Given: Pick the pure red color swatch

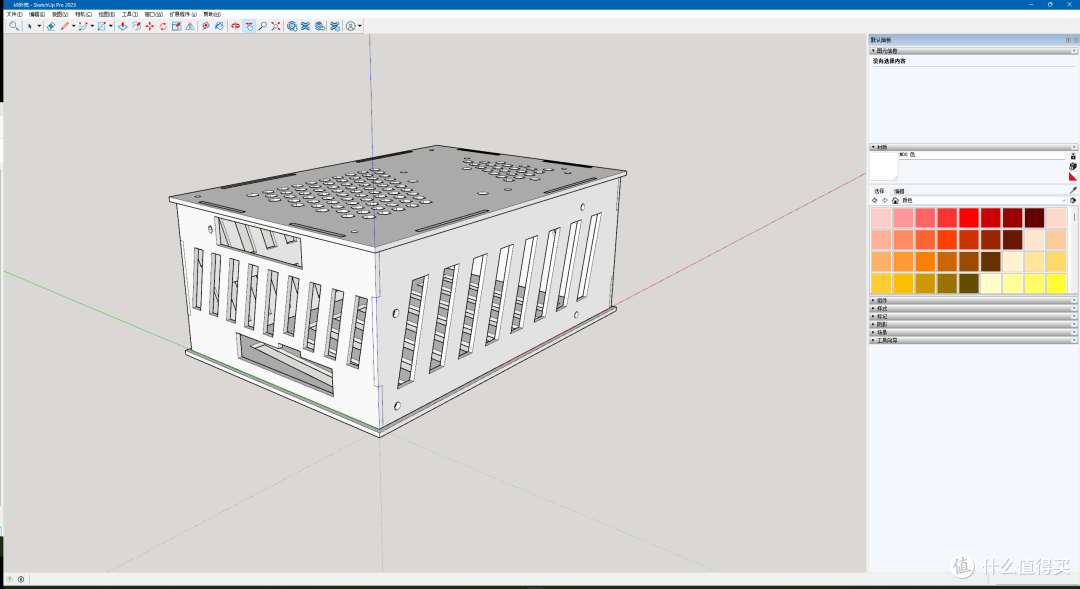Looking at the screenshot, I should pyautogui.click(x=968, y=217).
